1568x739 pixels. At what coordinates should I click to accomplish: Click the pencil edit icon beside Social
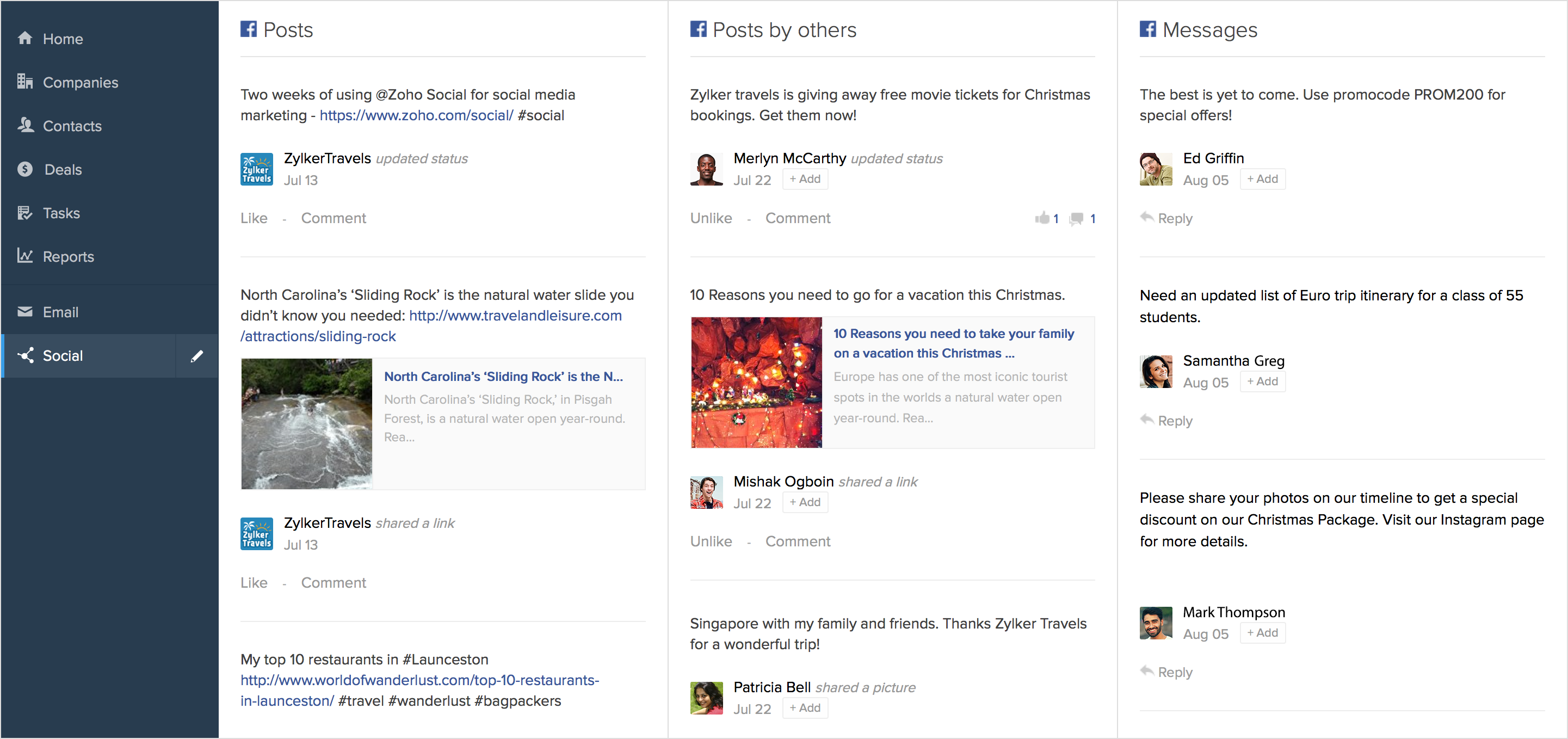tap(196, 355)
